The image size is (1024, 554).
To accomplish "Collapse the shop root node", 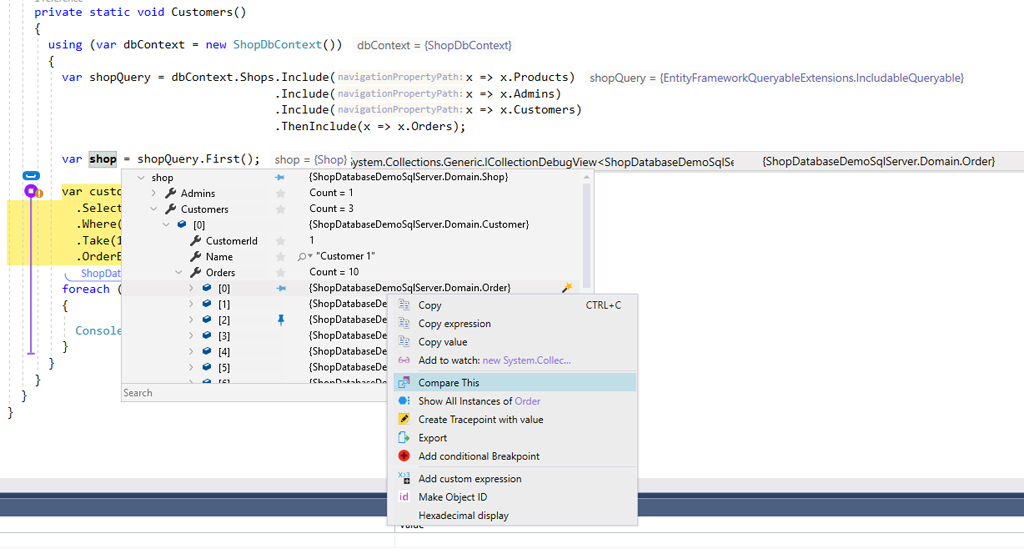I will coord(141,177).
